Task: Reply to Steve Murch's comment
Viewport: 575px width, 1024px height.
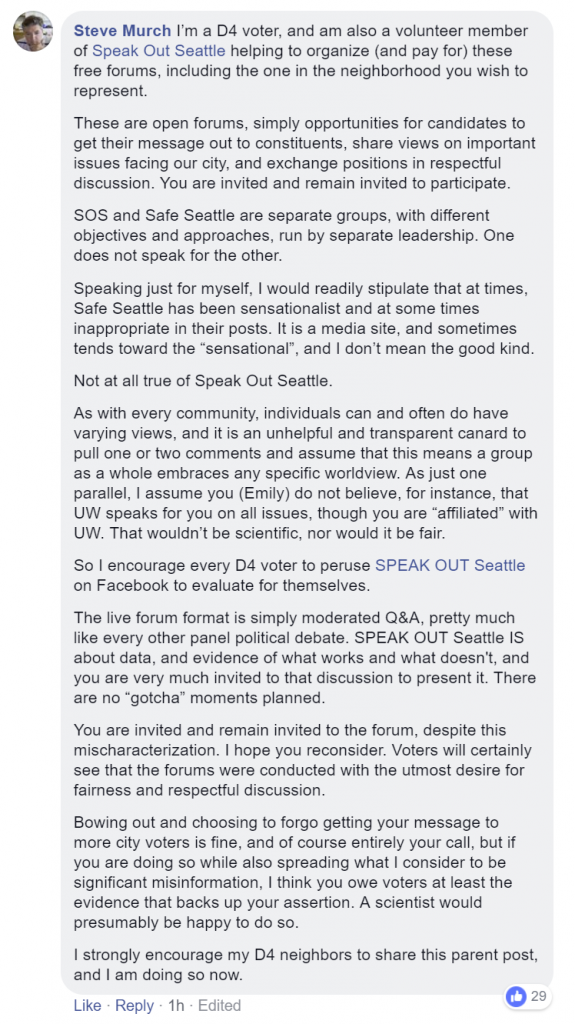Action: (134, 1005)
